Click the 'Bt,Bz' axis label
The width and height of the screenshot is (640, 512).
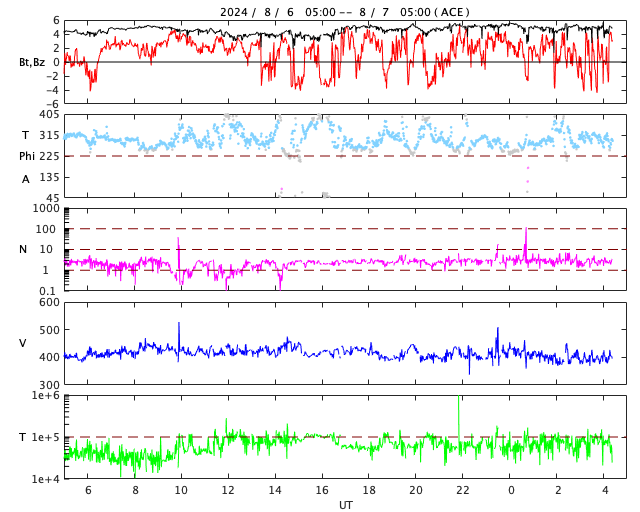[x=32, y=62]
